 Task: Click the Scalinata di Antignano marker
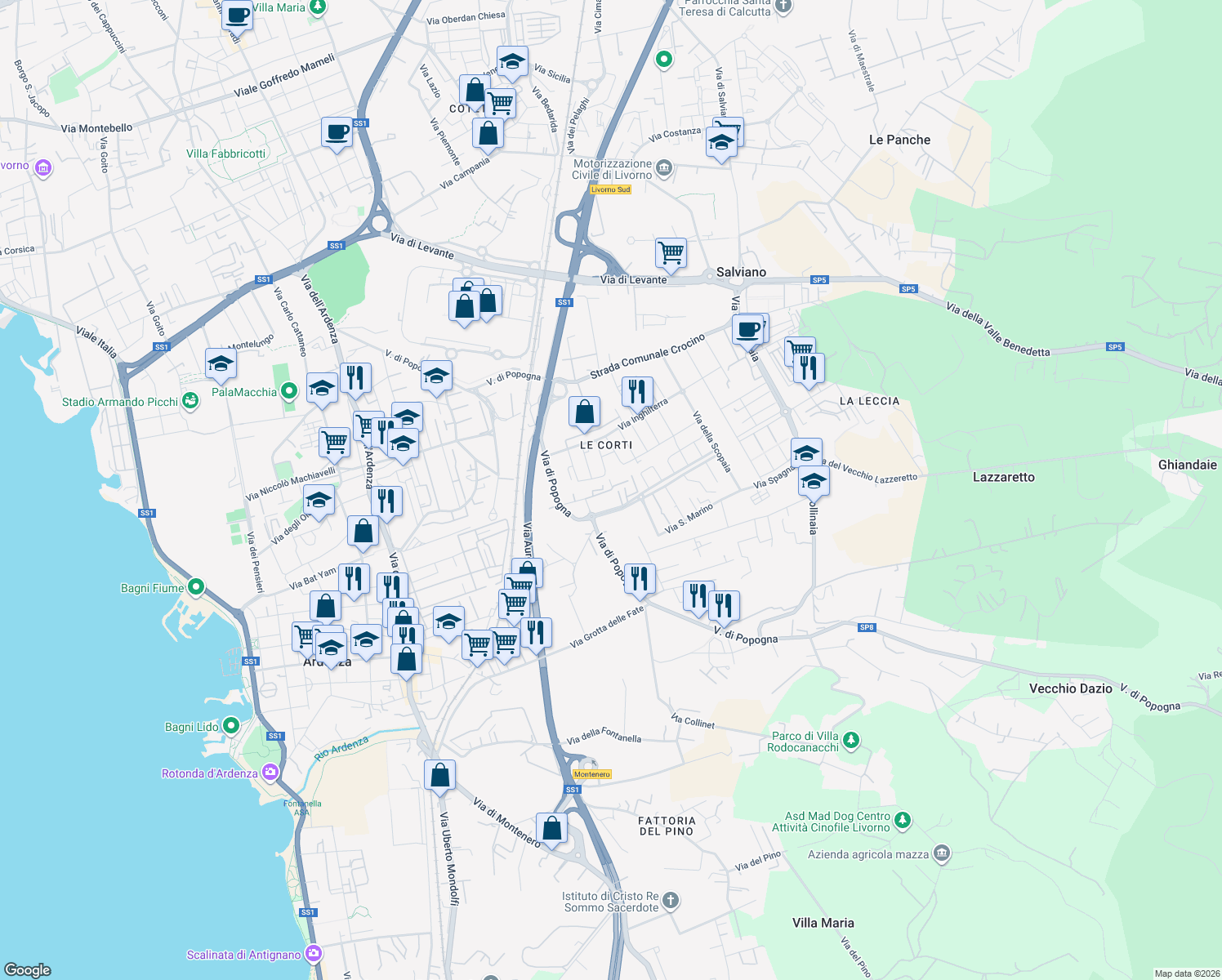[313, 951]
